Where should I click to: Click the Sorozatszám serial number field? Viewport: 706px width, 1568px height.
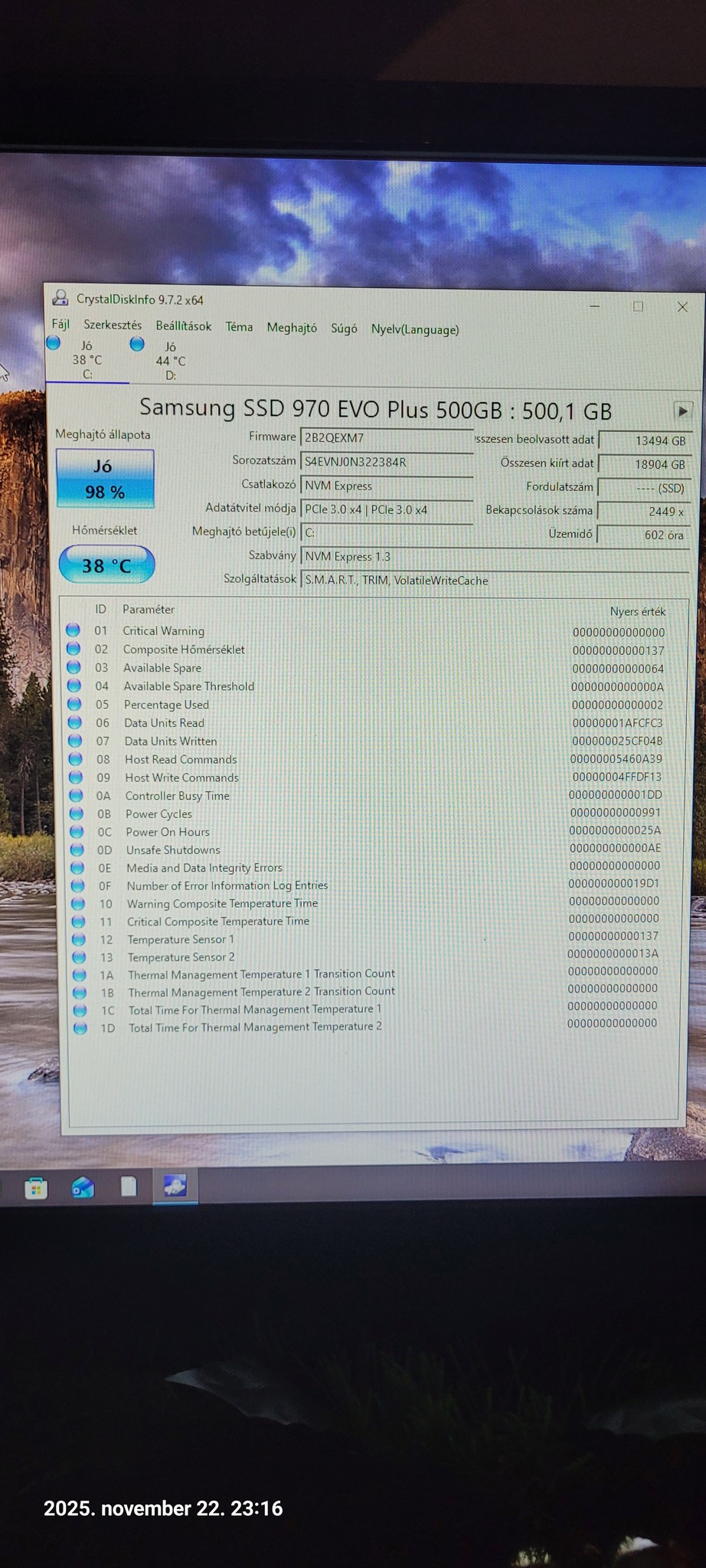click(387, 462)
